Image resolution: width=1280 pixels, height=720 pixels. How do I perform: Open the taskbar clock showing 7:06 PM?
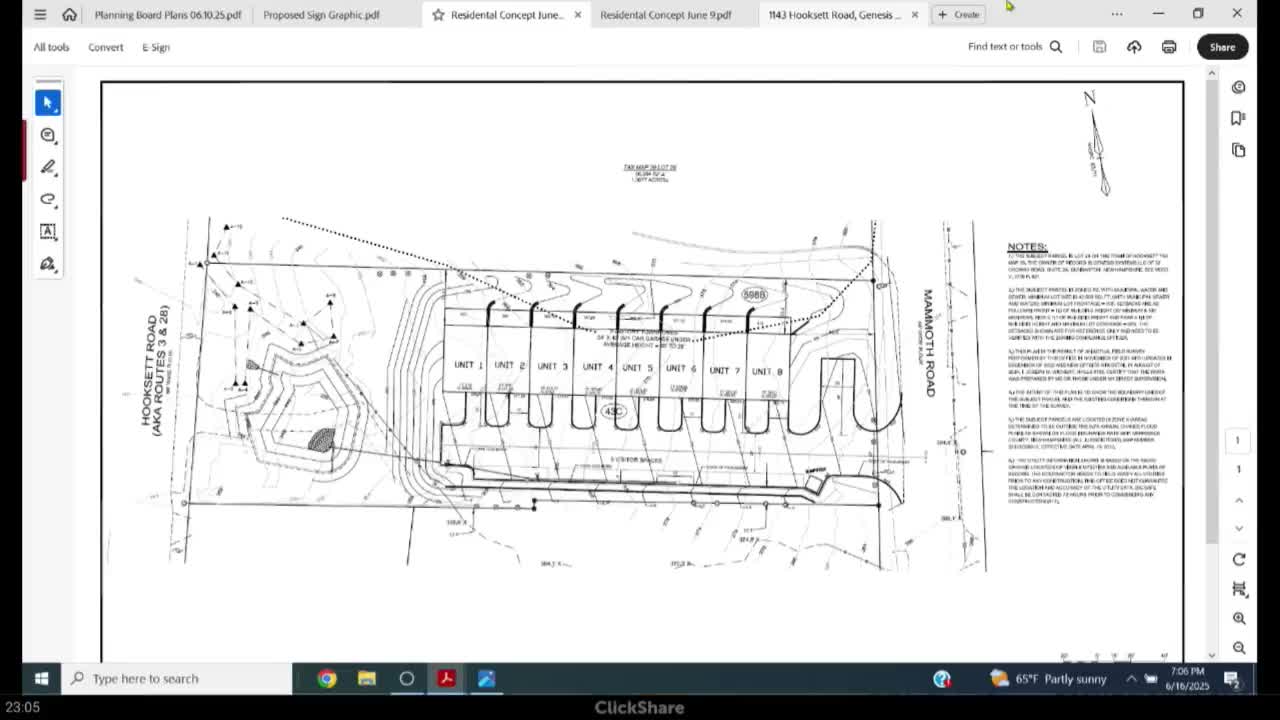[1187, 679]
